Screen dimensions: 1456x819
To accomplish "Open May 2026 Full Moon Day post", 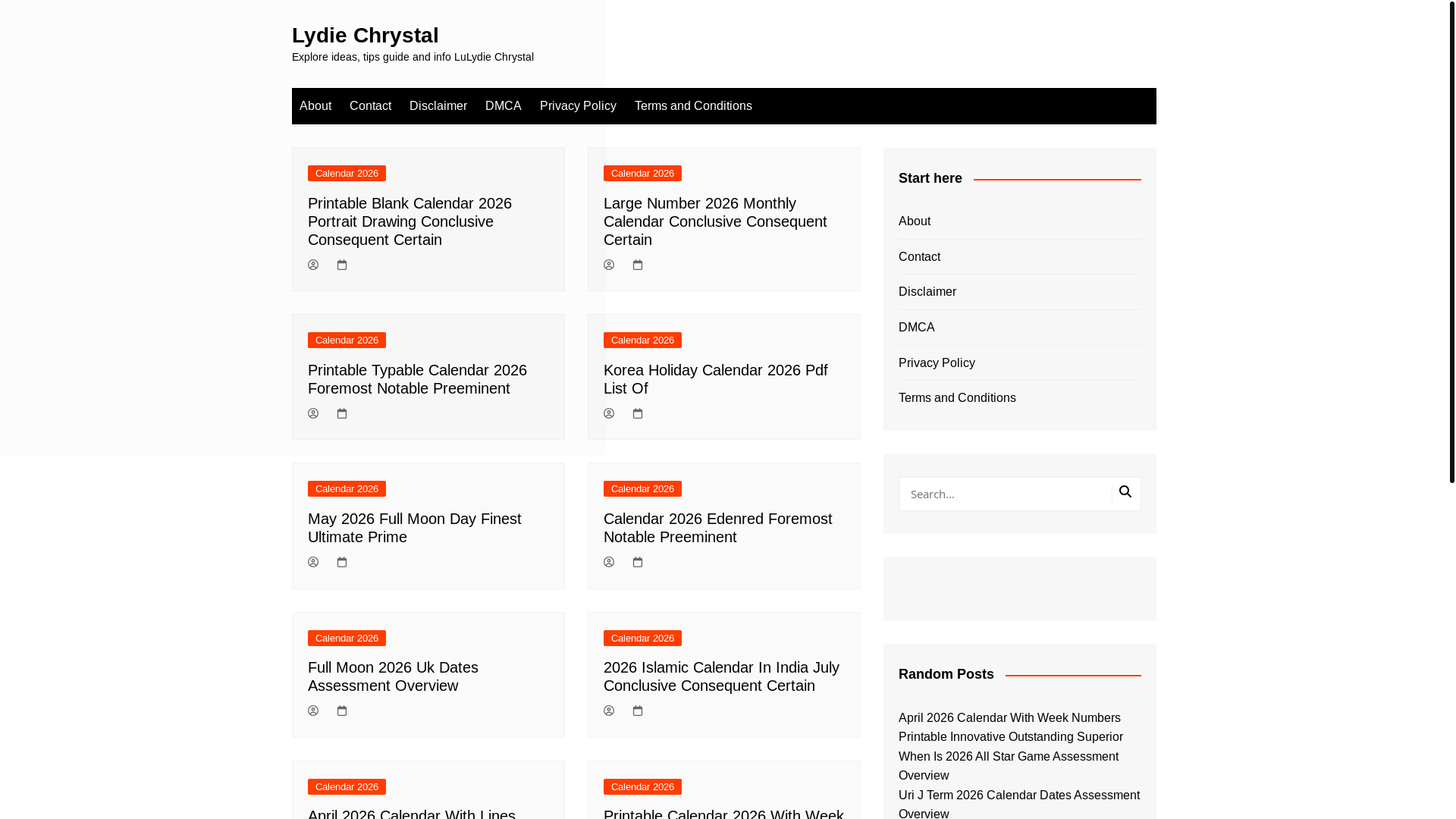I will (x=414, y=528).
